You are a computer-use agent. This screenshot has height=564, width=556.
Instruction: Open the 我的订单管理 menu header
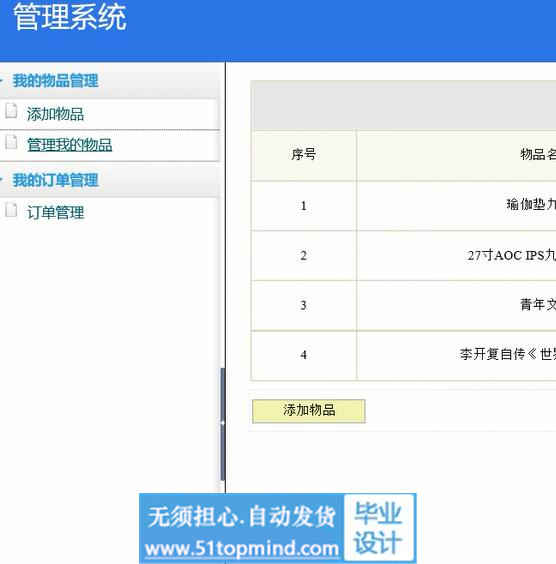[55, 180]
